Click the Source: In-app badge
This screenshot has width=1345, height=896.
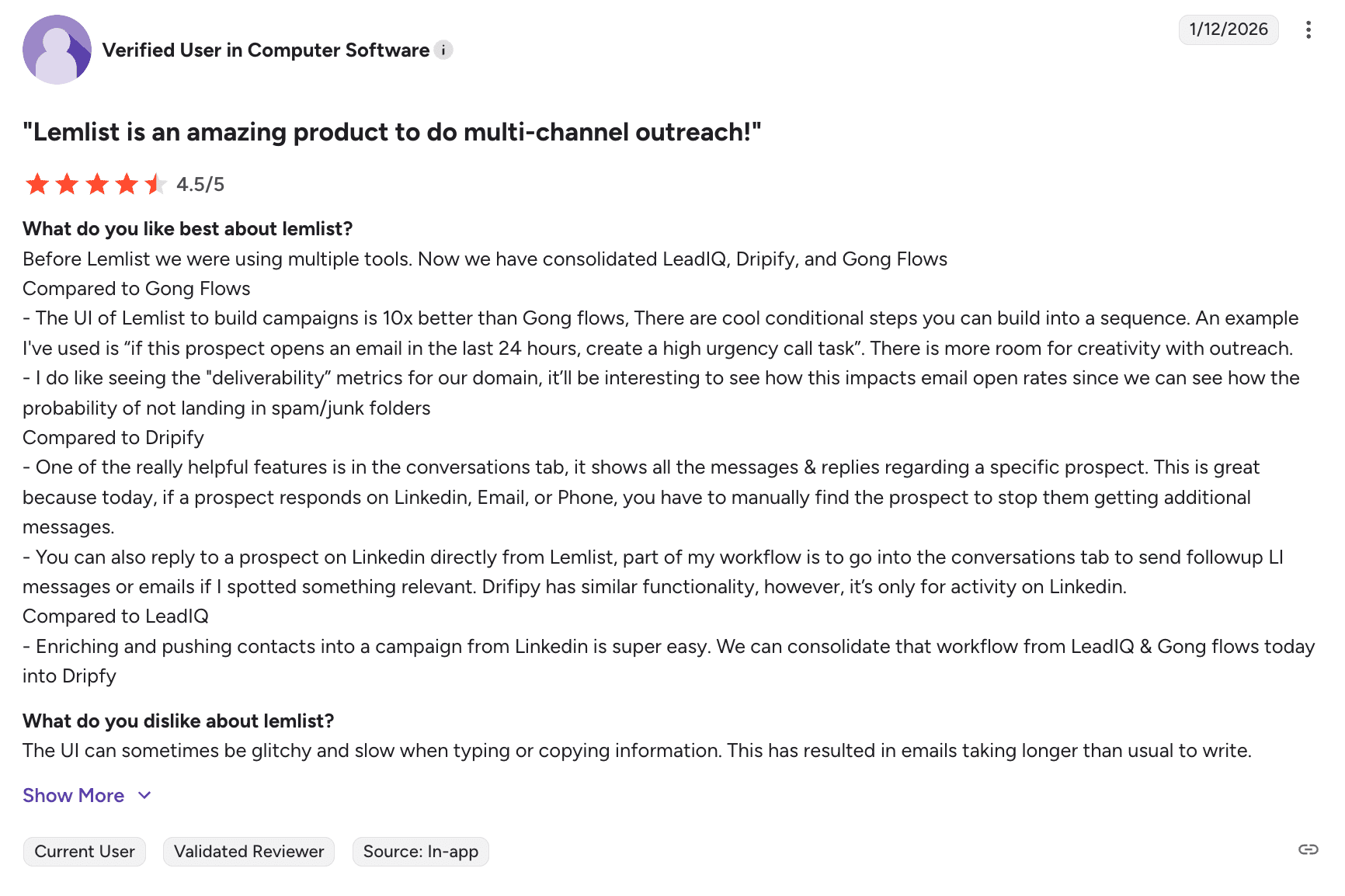tap(420, 852)
